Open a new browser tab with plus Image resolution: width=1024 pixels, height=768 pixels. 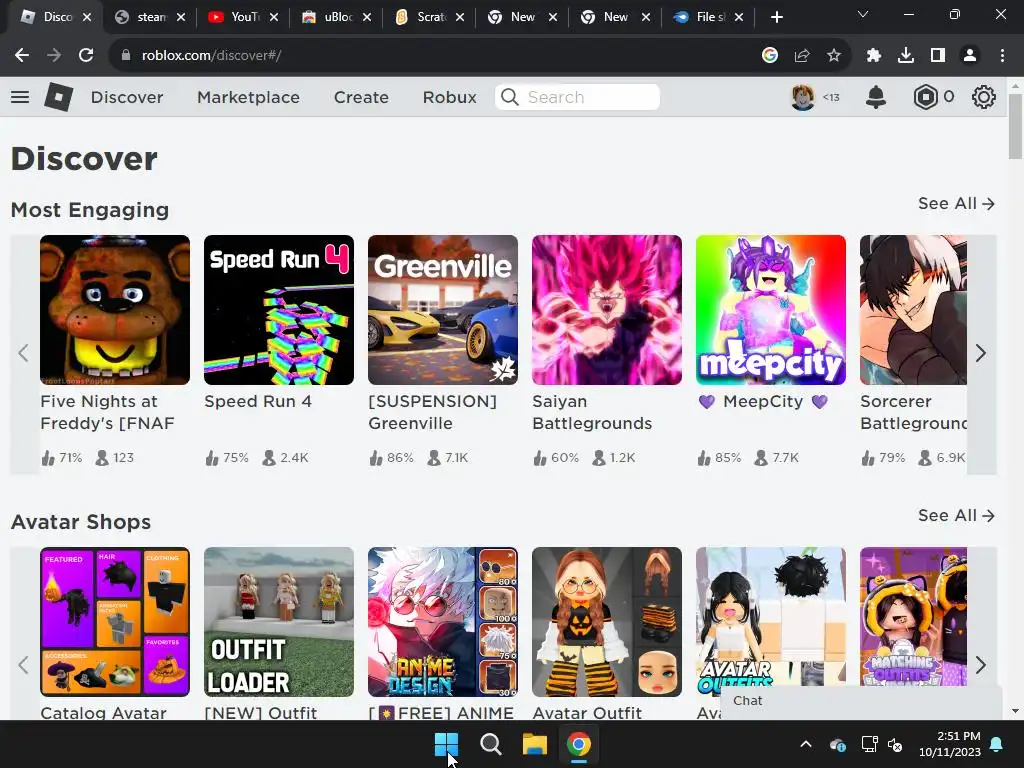click(x=776, y=17)
